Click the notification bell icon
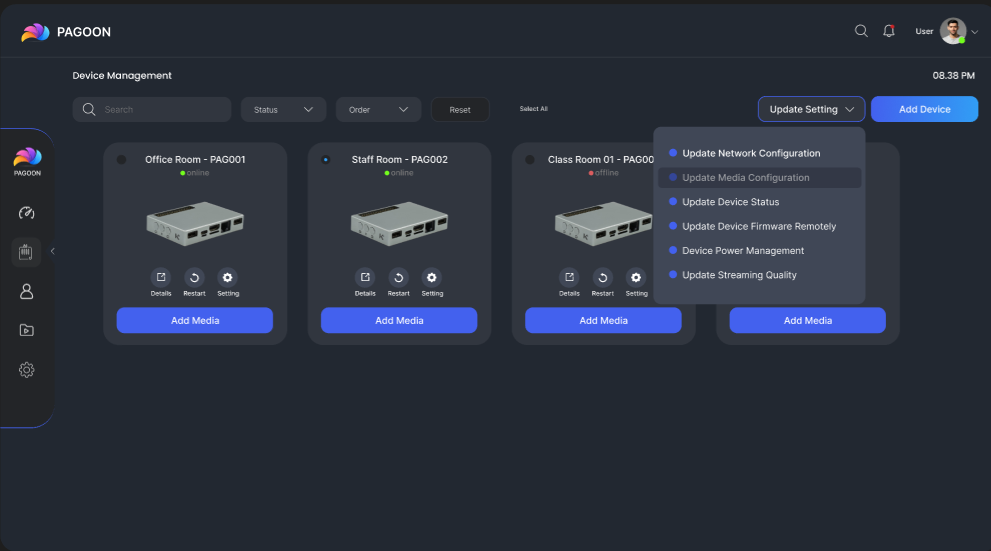Screen dimensions: 991x551 [x=888, y=31]
